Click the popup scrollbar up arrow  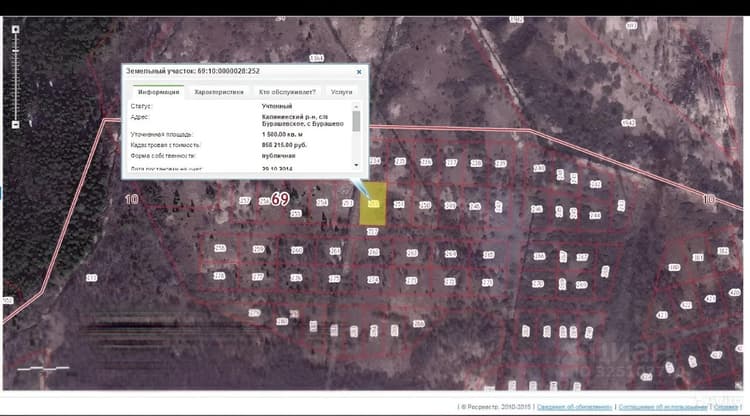point(356,106)
